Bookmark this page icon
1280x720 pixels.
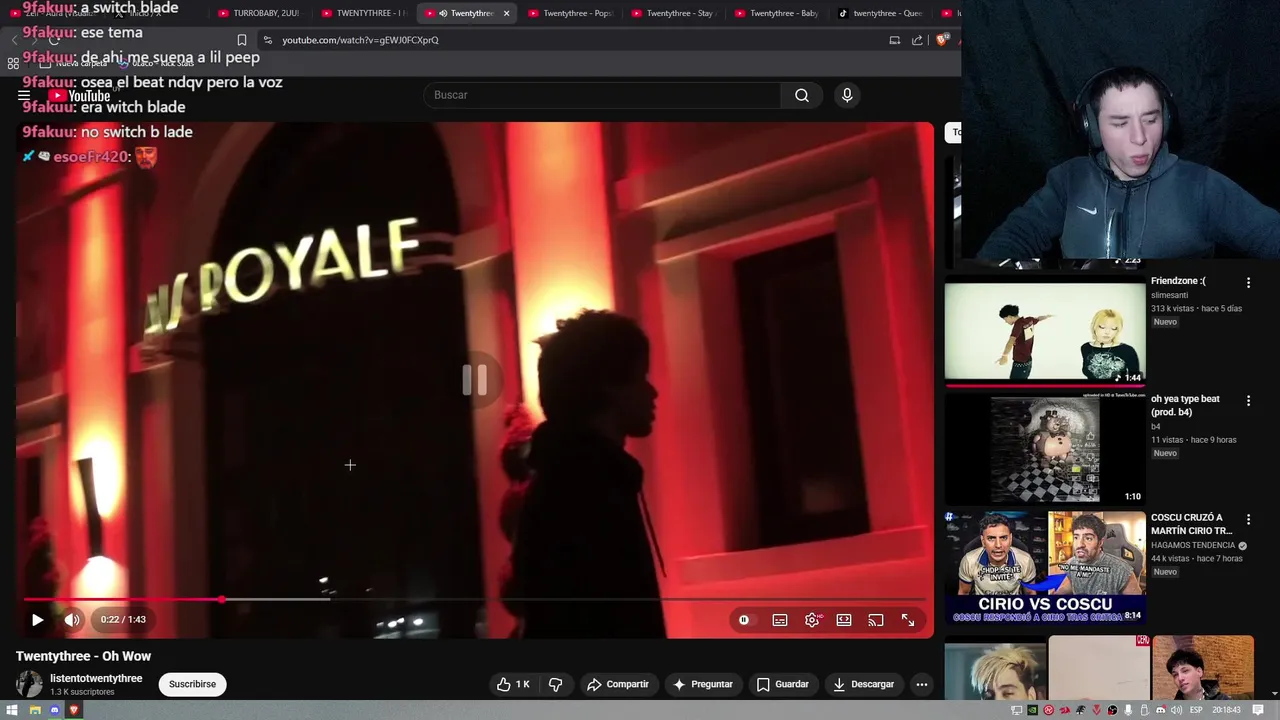(242, 40)
